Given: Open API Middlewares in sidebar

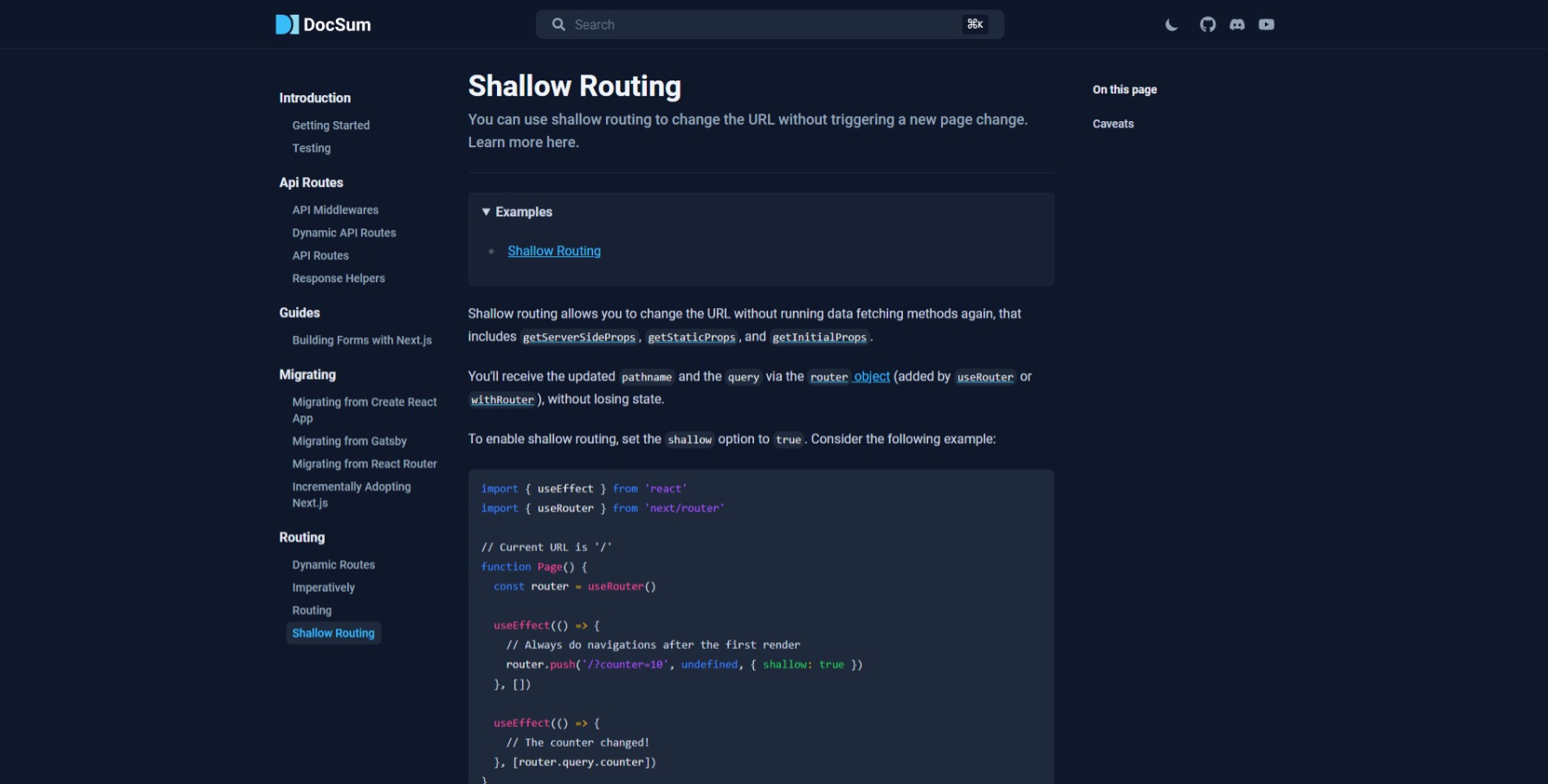Looking at the screenshot, I should (335, 210).
